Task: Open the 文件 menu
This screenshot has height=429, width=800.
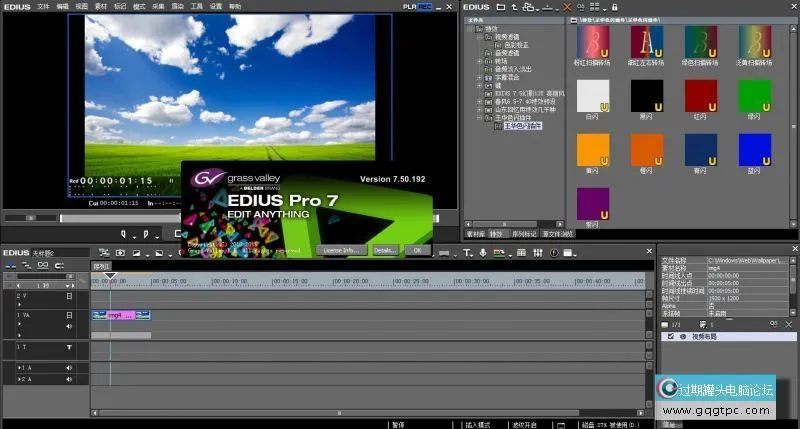Action: pyautogui.click(x=43, y=6)
